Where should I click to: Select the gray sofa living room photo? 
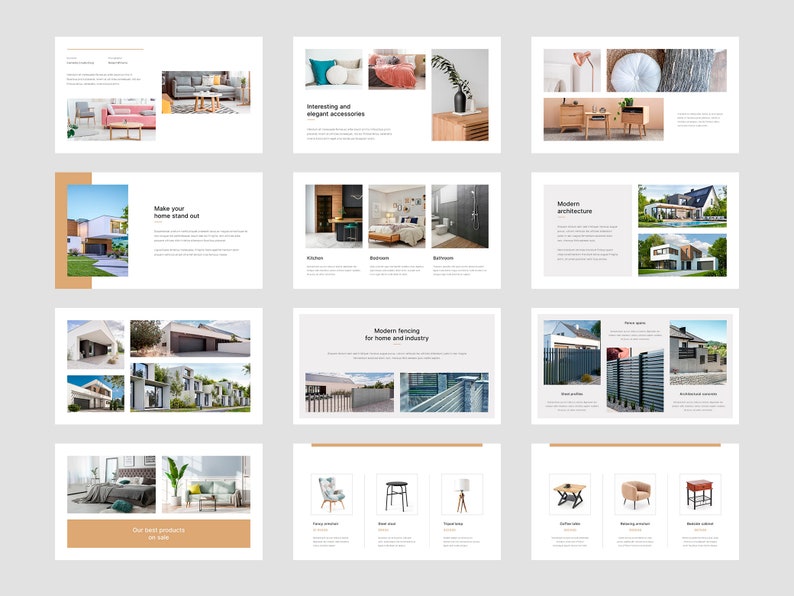coord(206,92)
